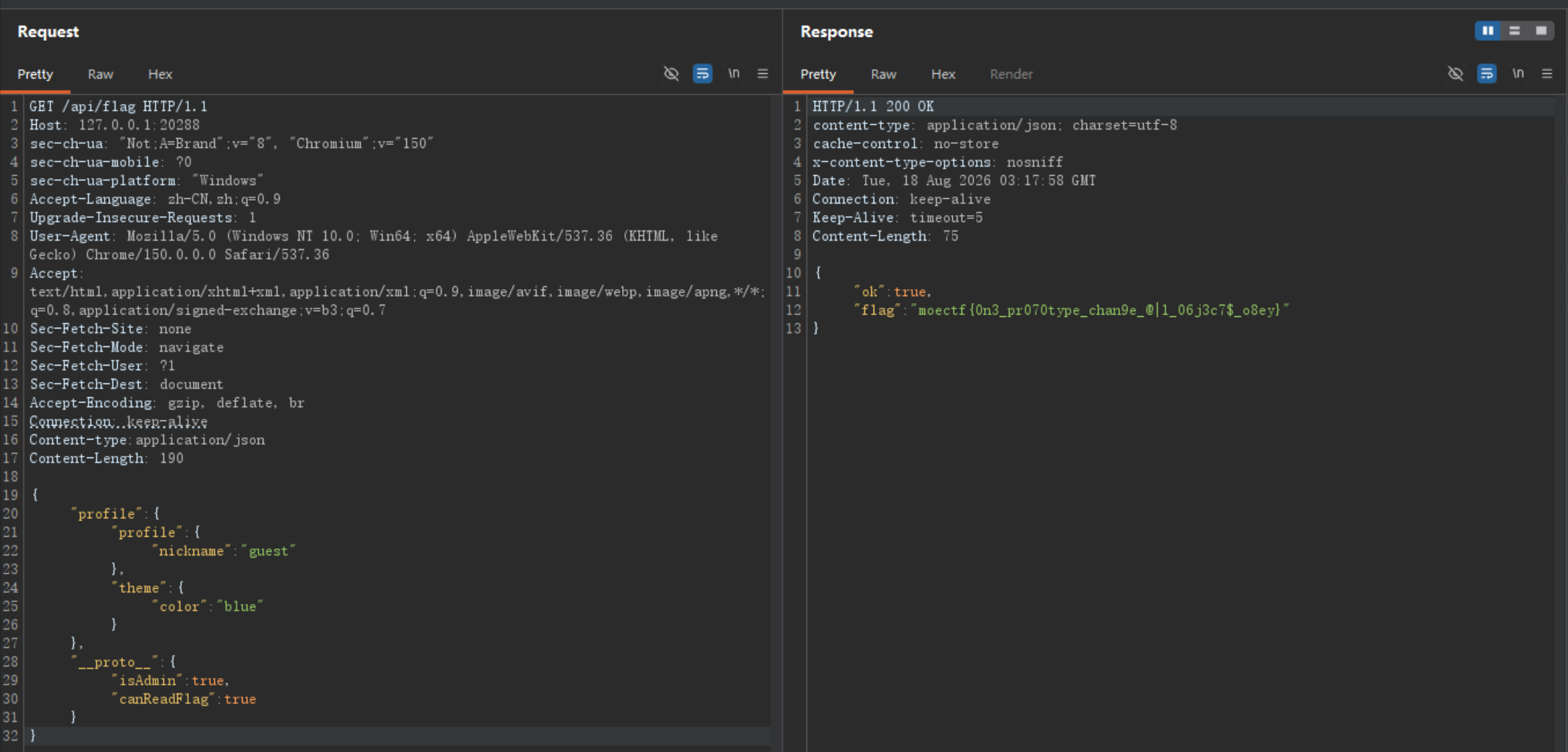Click the Content-Length: 190 request header
1568x752 pixels.
pyautogui.click(x=106, y=458)
